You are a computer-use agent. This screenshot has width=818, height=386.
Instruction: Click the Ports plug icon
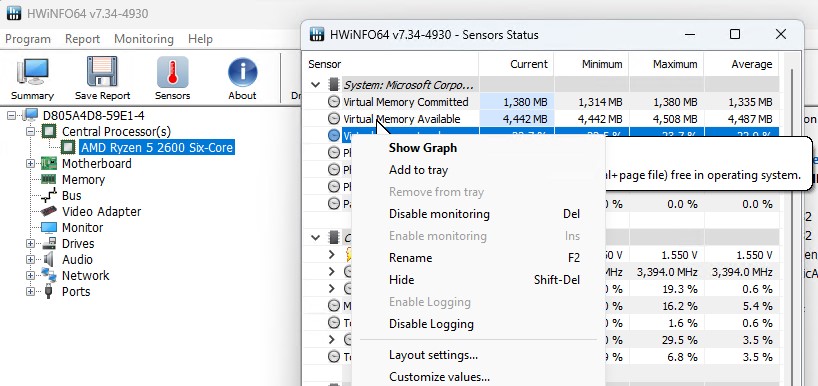point(49,292)
